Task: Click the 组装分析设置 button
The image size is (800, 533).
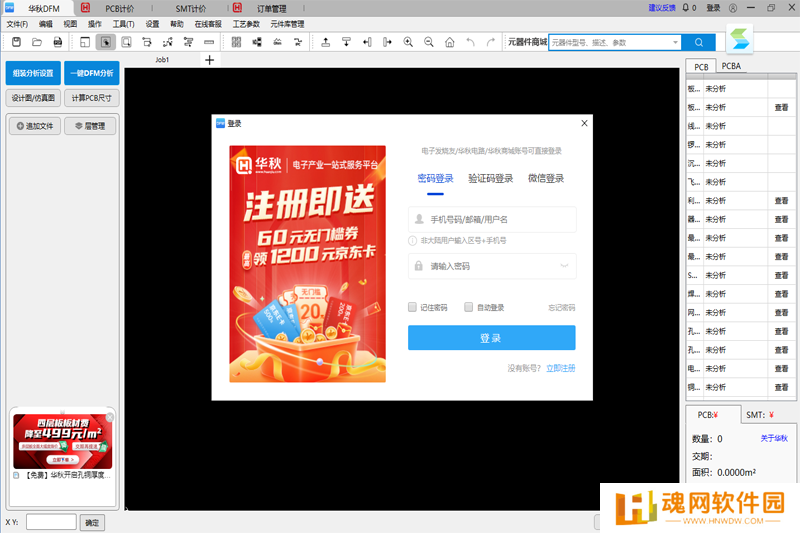Action: click(x=33, y=73)
